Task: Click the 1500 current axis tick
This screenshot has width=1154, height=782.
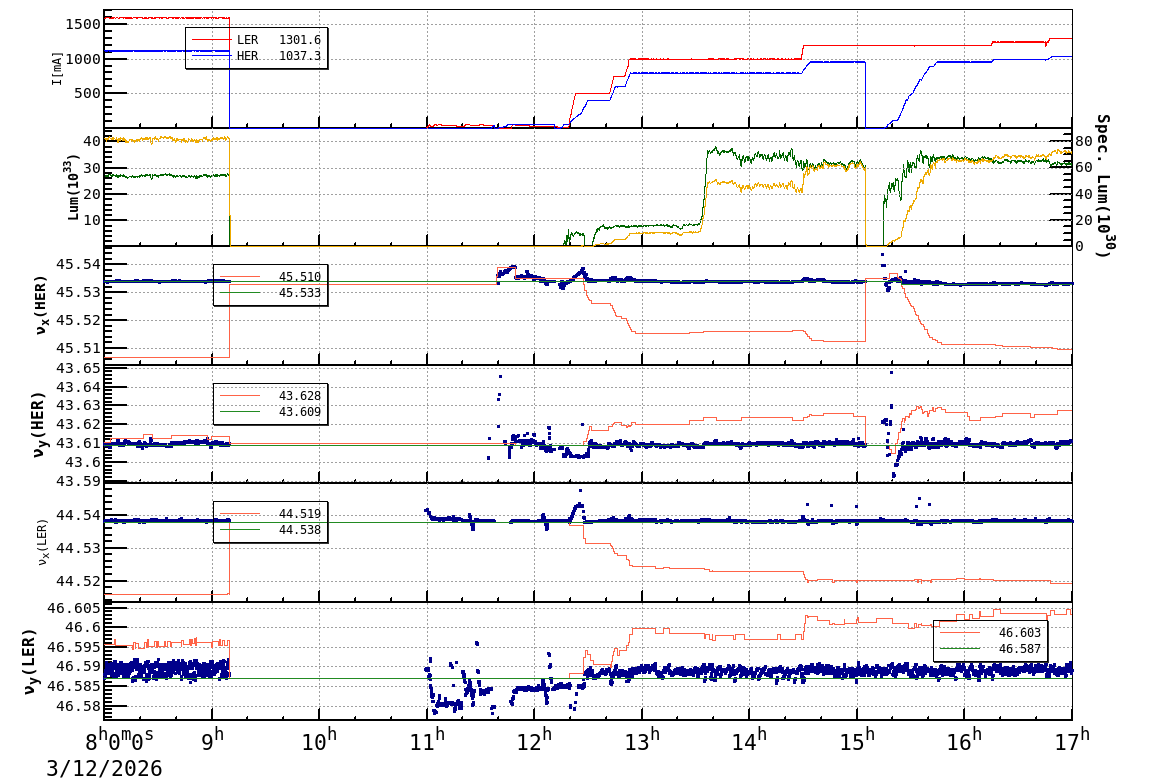Action: [82, 24]
